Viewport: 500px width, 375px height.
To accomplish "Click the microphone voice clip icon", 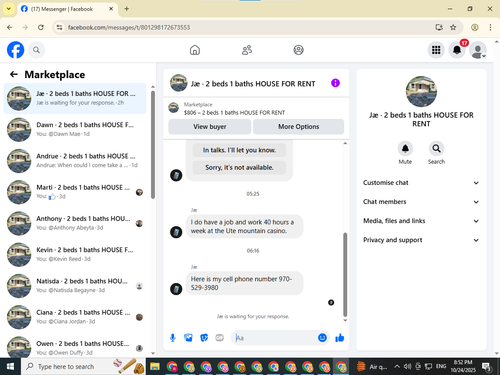I will (173, 338).
